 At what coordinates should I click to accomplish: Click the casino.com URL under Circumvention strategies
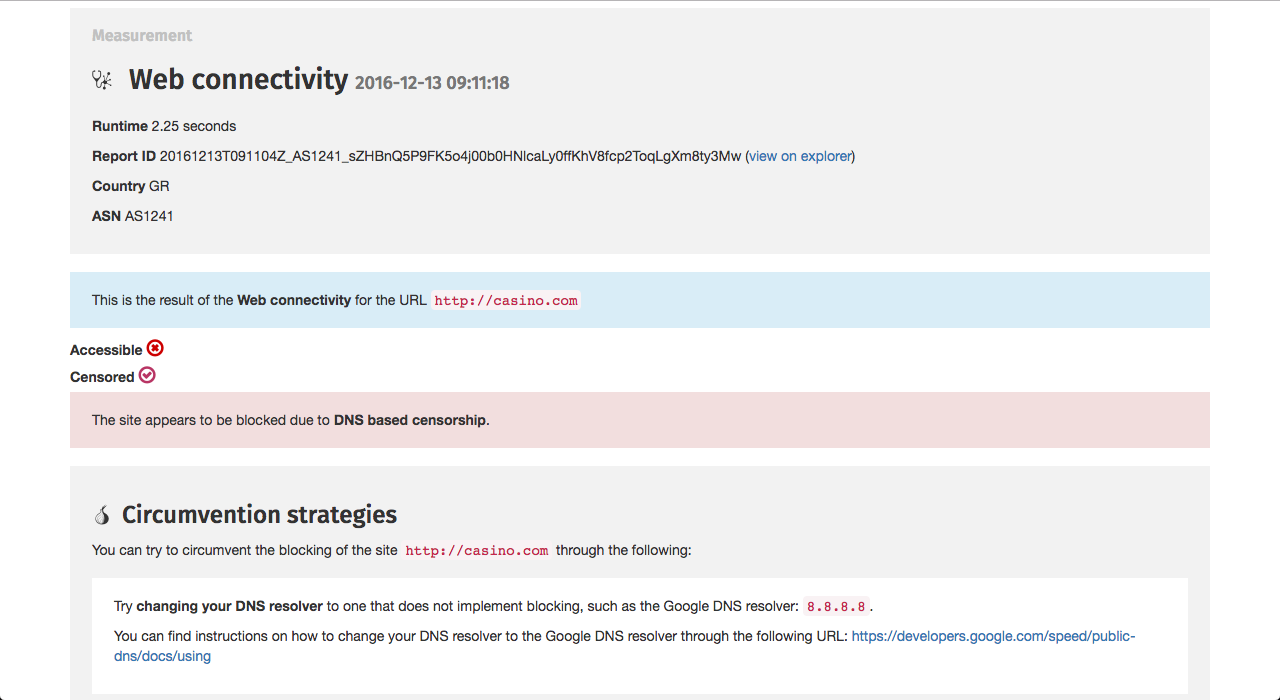[x=477, y=550]
